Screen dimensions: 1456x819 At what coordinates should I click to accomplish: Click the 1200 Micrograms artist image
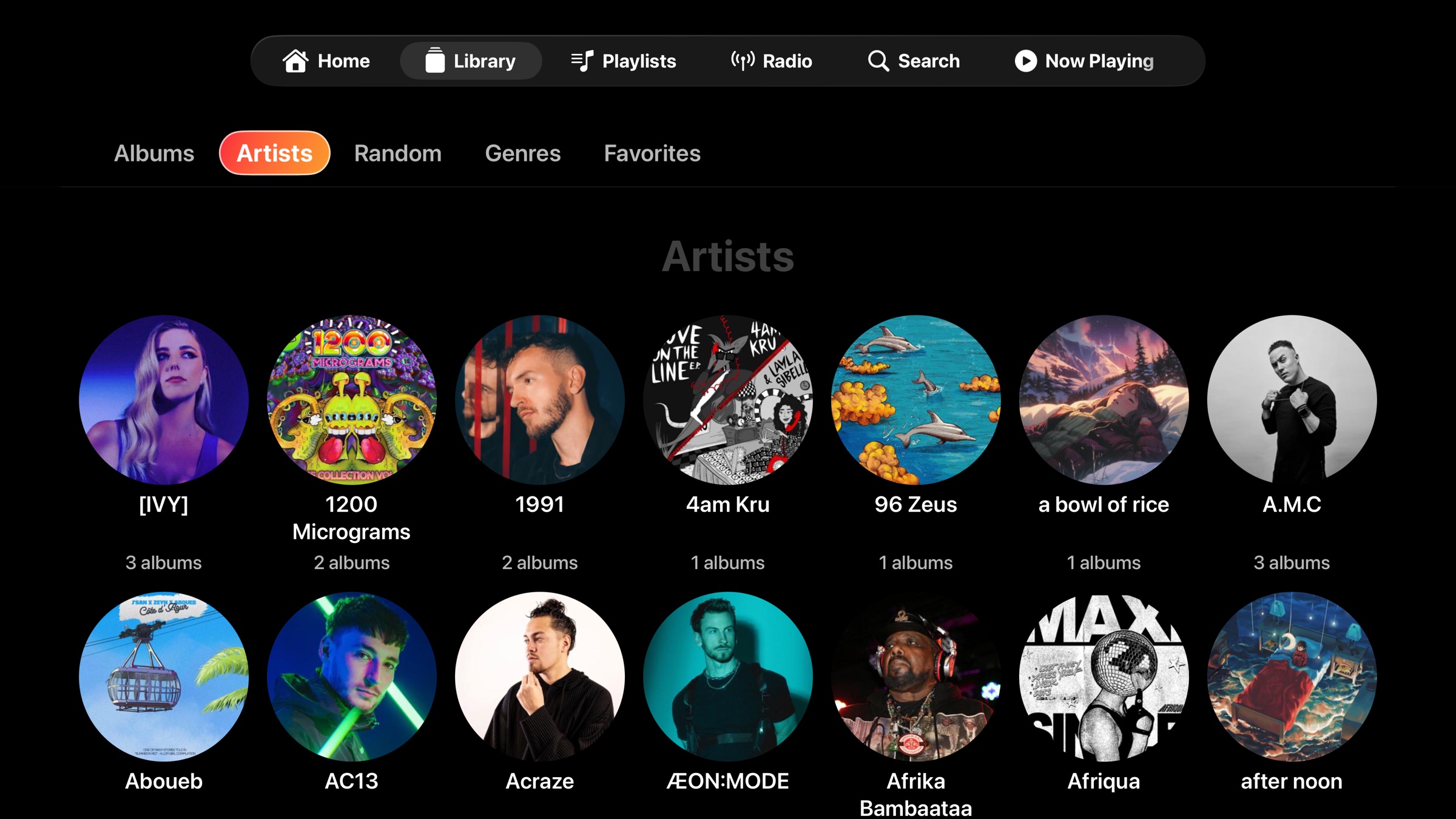(x=352, y=399)
